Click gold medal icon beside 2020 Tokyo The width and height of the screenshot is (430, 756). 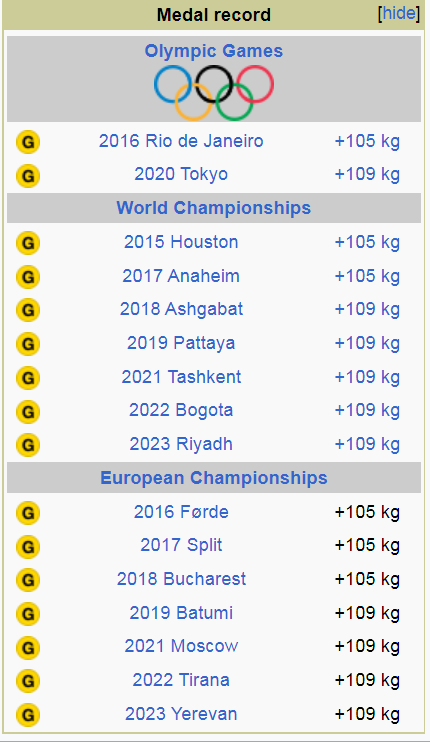[x=28, y=176]
